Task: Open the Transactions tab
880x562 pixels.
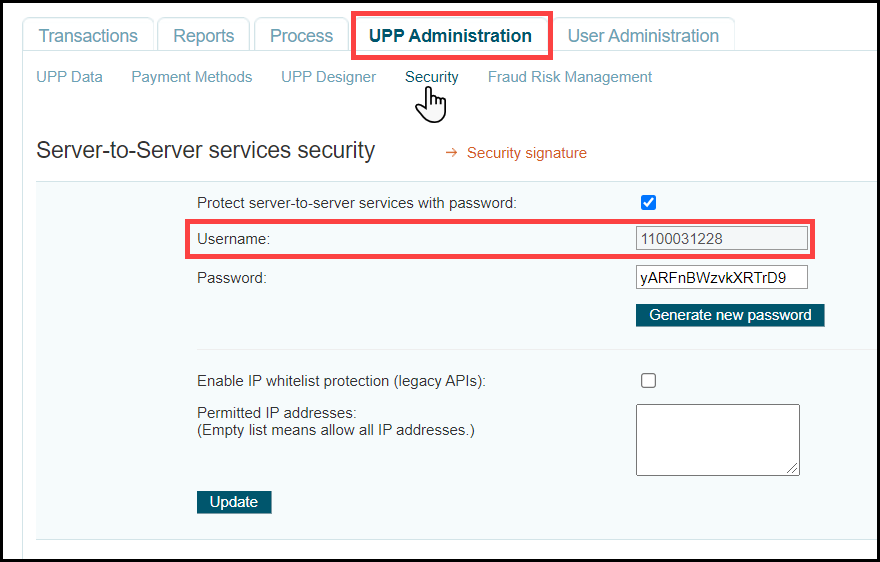Action: click(x=88, y=36)
